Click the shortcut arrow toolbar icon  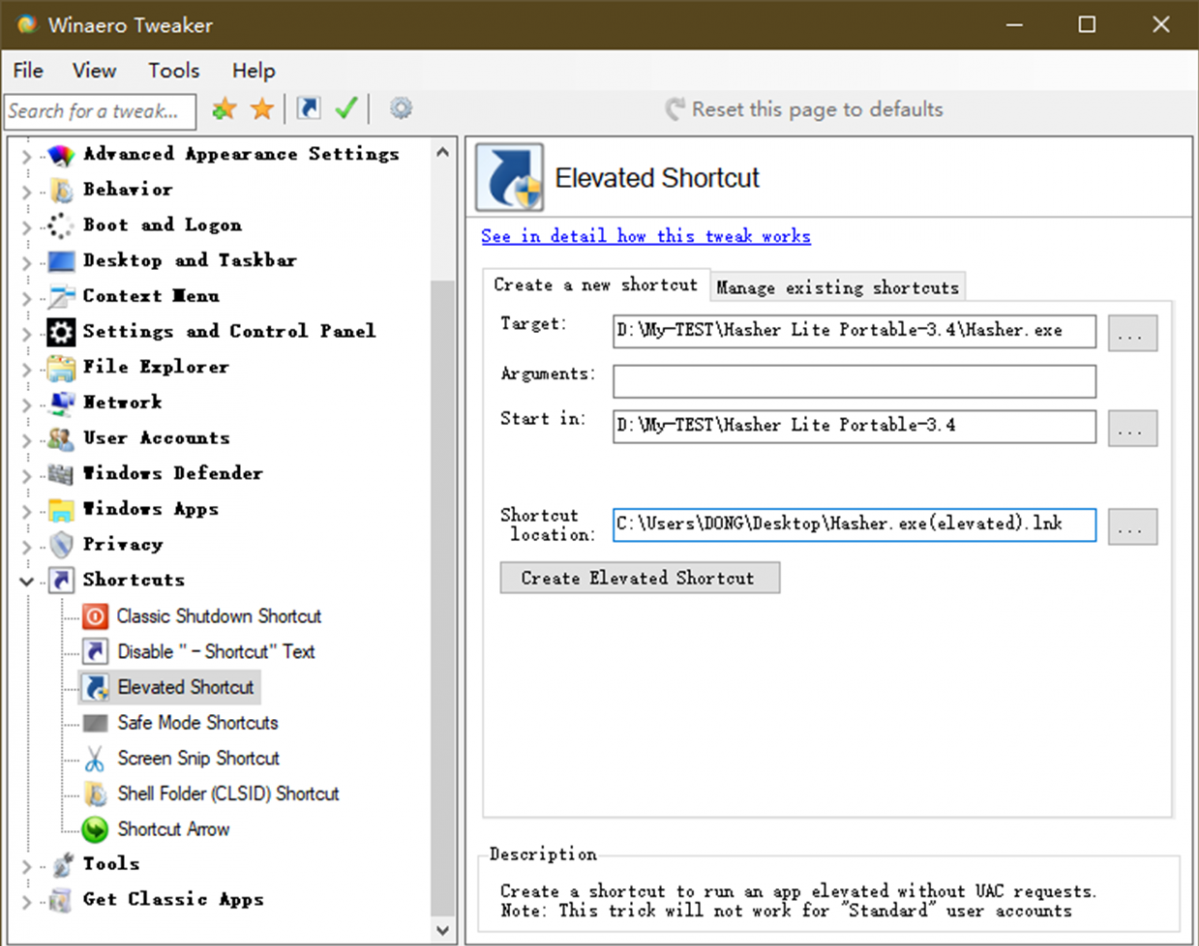click(309, 109)
